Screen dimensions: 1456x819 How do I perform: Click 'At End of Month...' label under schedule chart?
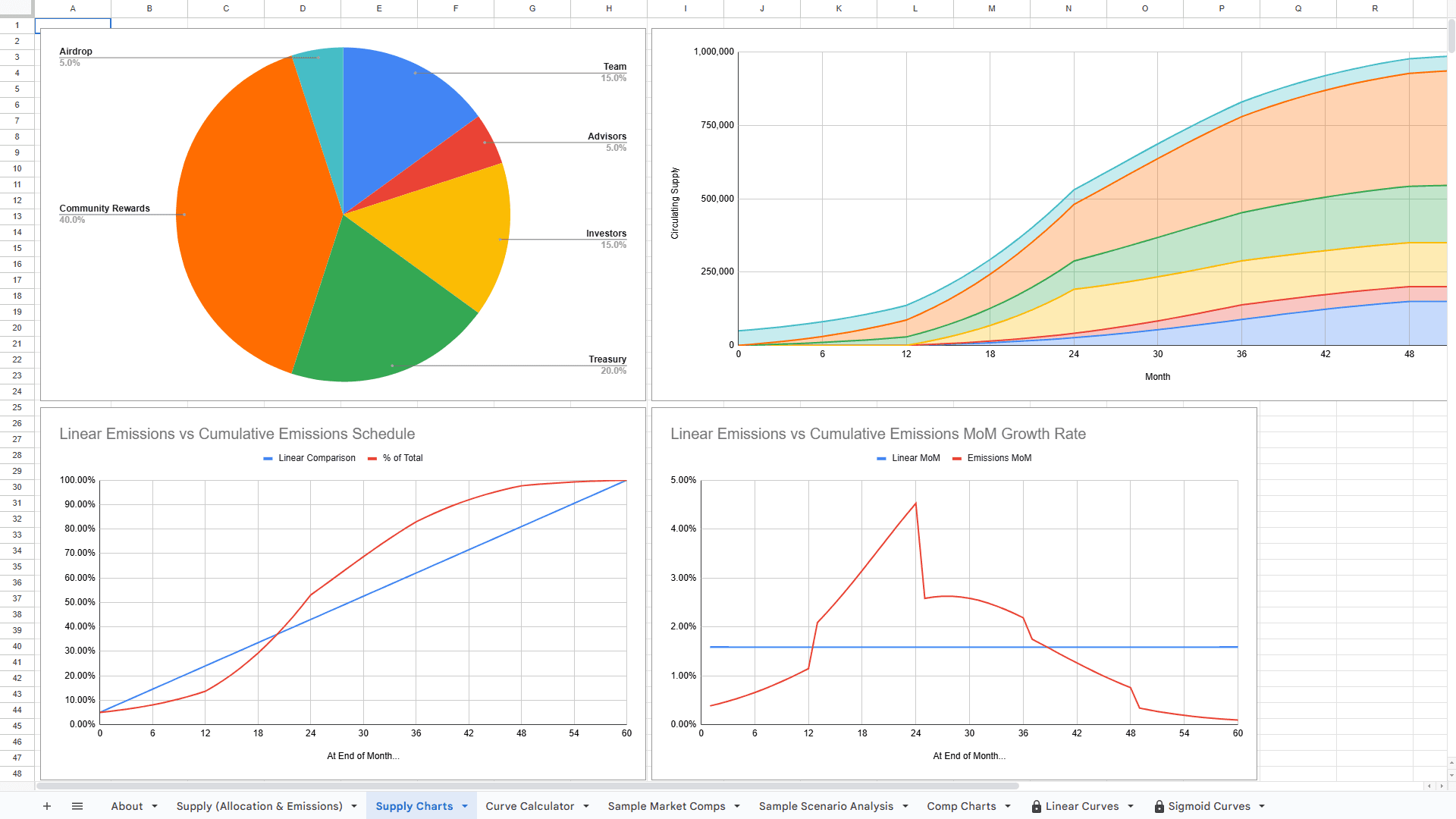pos(363,756)
